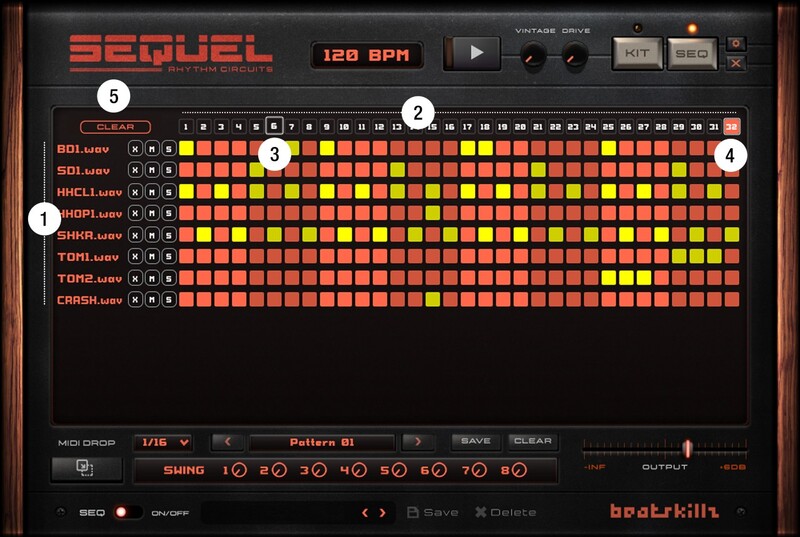800x537 pixels.
Task: Select step number 17
Action: coord(467,126)
